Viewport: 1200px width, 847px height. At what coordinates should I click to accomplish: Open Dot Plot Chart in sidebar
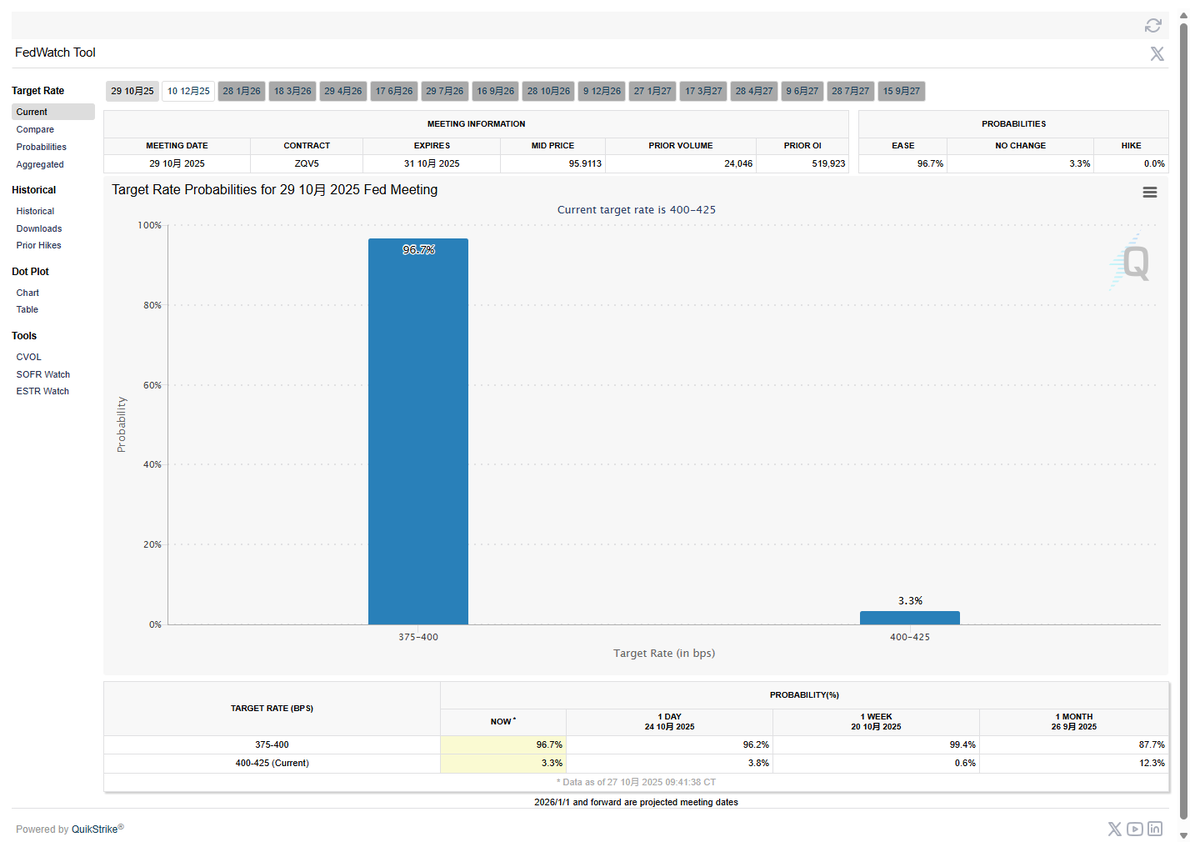[x=28, y=293]
